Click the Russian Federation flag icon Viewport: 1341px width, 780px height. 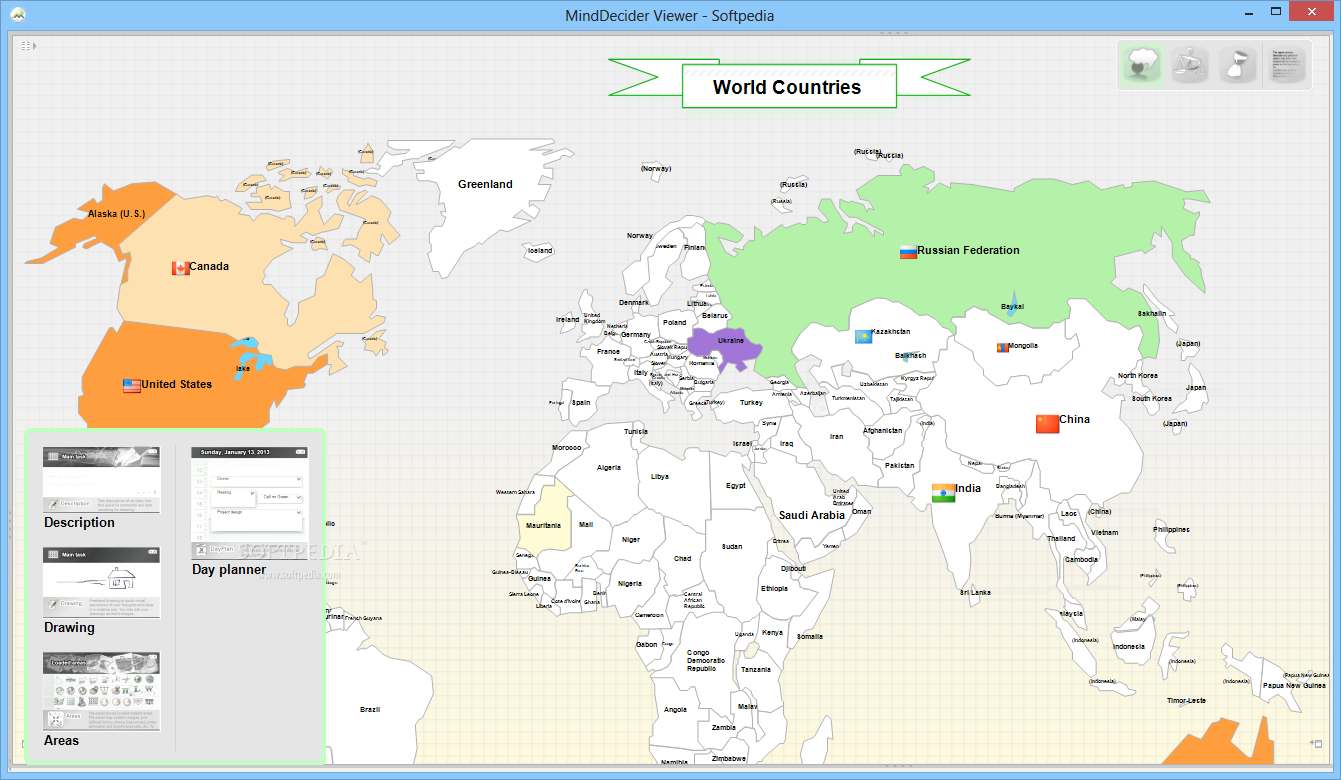[908, 251]
